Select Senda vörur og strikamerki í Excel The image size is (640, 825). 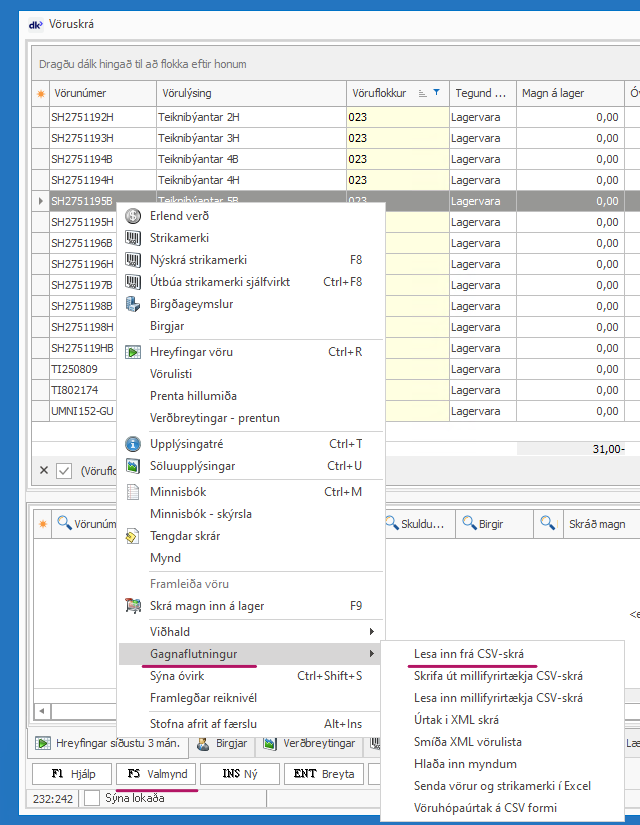502,786
